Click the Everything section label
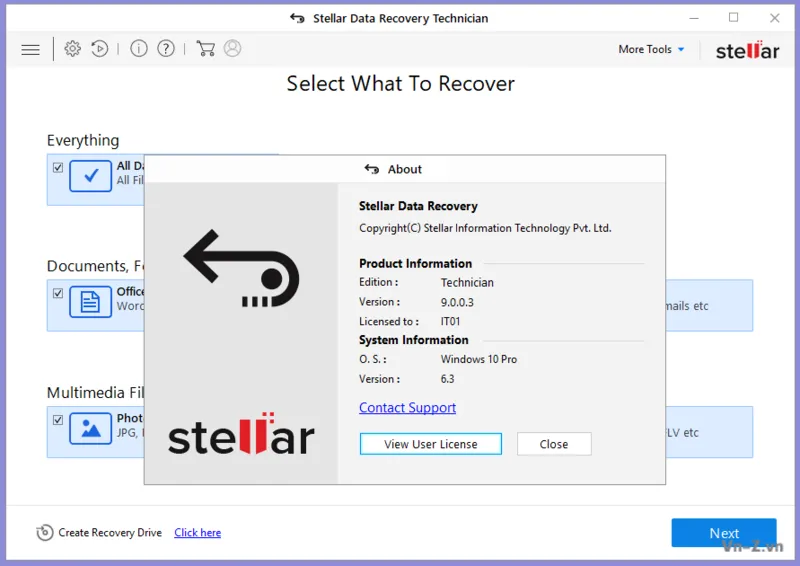800x566 pixels. (83, 140)
